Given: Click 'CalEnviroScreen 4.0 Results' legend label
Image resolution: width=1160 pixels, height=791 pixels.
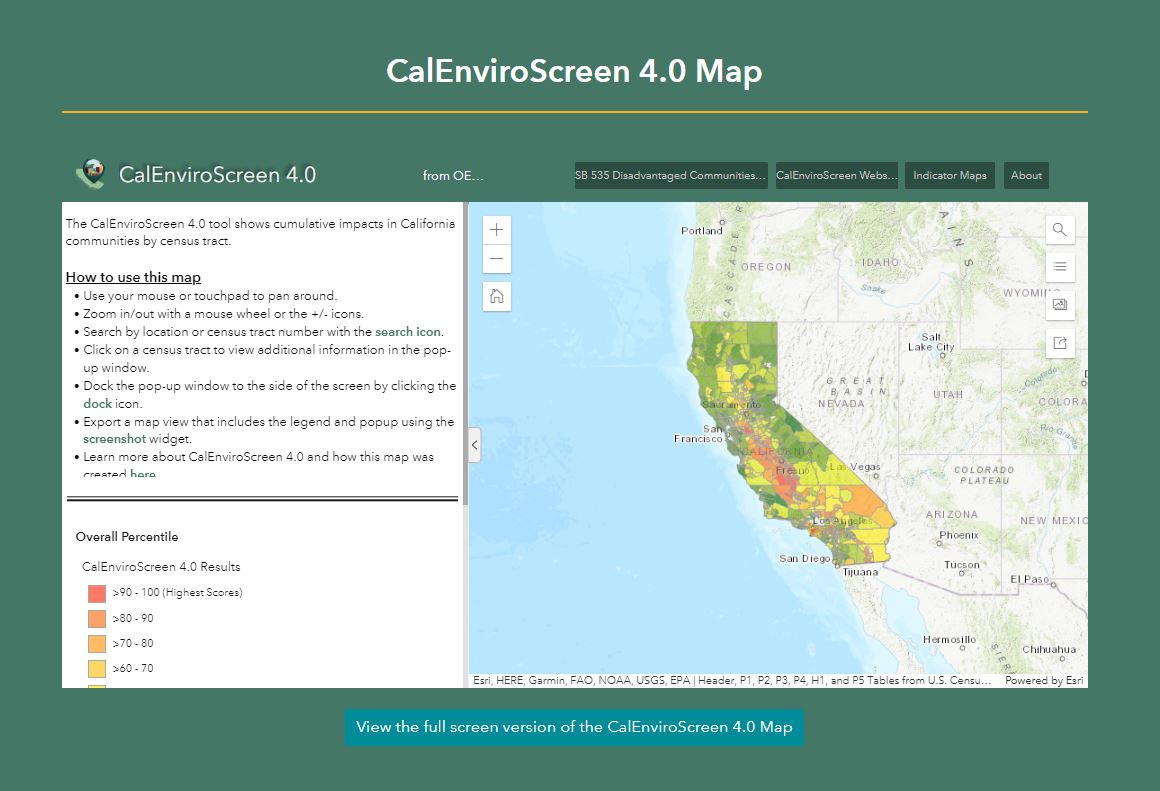Looking at the screenshot, I should (x=161, y=567).
